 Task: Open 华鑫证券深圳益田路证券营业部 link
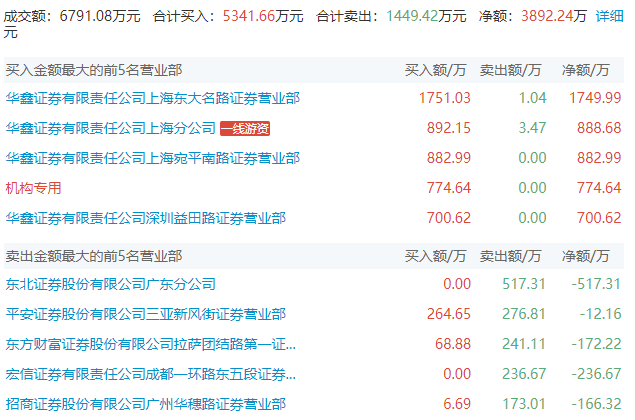(x=146, y=218)
